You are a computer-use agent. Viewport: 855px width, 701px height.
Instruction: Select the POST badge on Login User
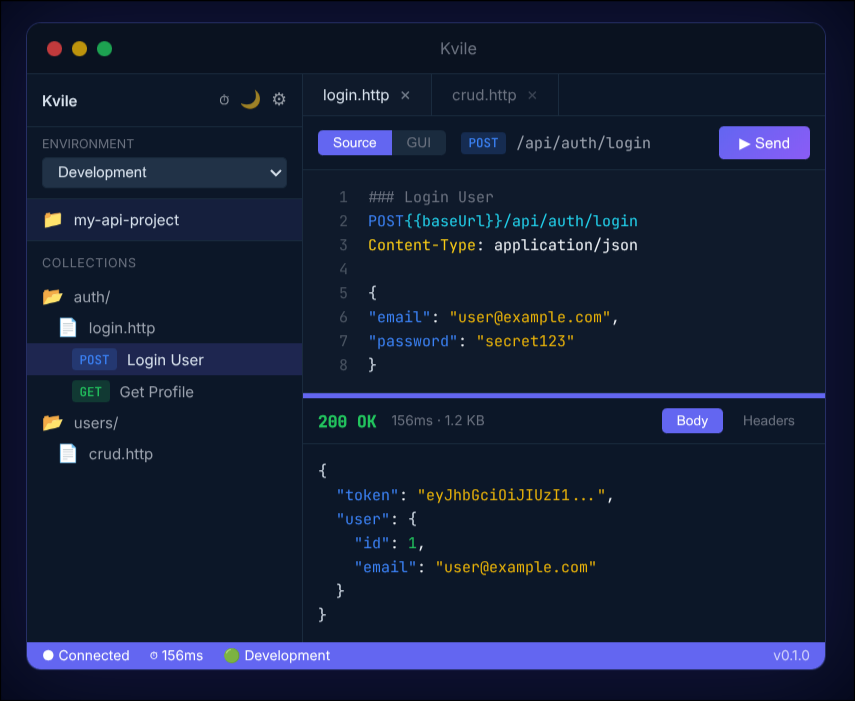(x=94, y=359)
